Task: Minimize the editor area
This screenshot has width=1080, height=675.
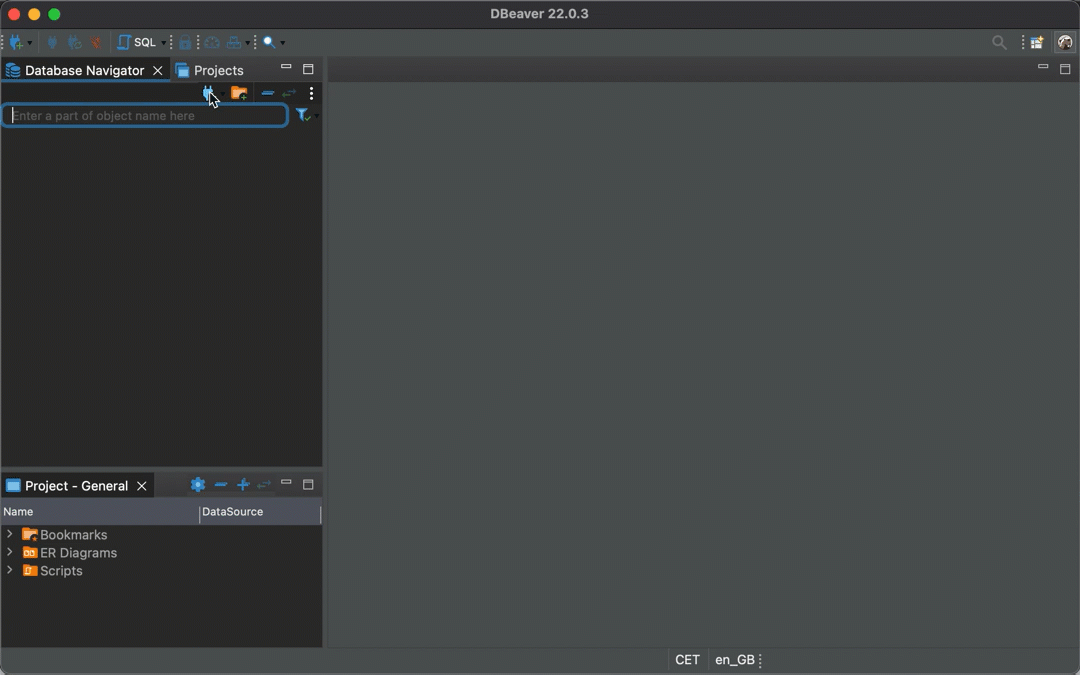Action: 1043,67
